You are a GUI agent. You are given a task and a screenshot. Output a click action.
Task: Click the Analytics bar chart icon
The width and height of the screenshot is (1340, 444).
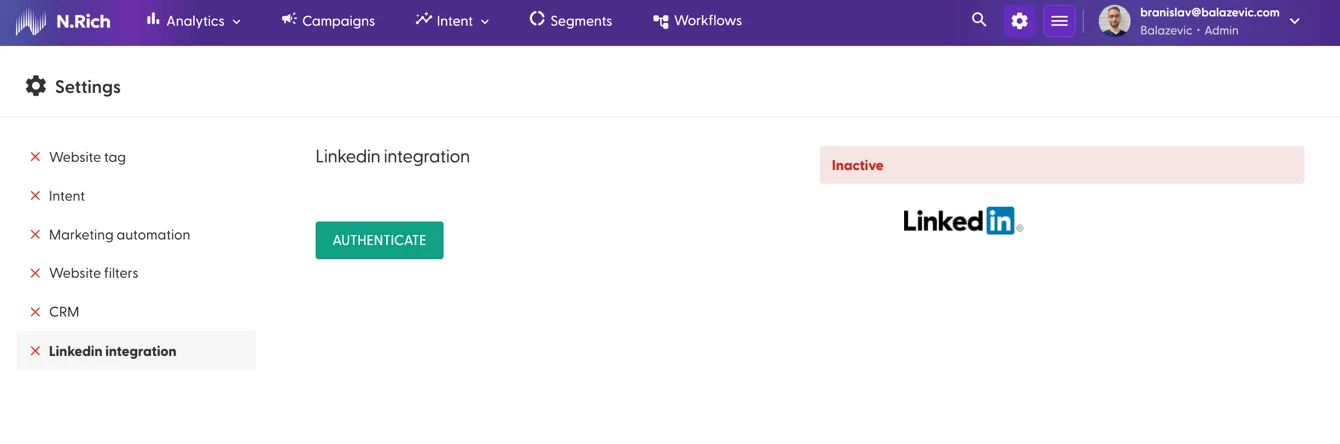coord(153,19)
